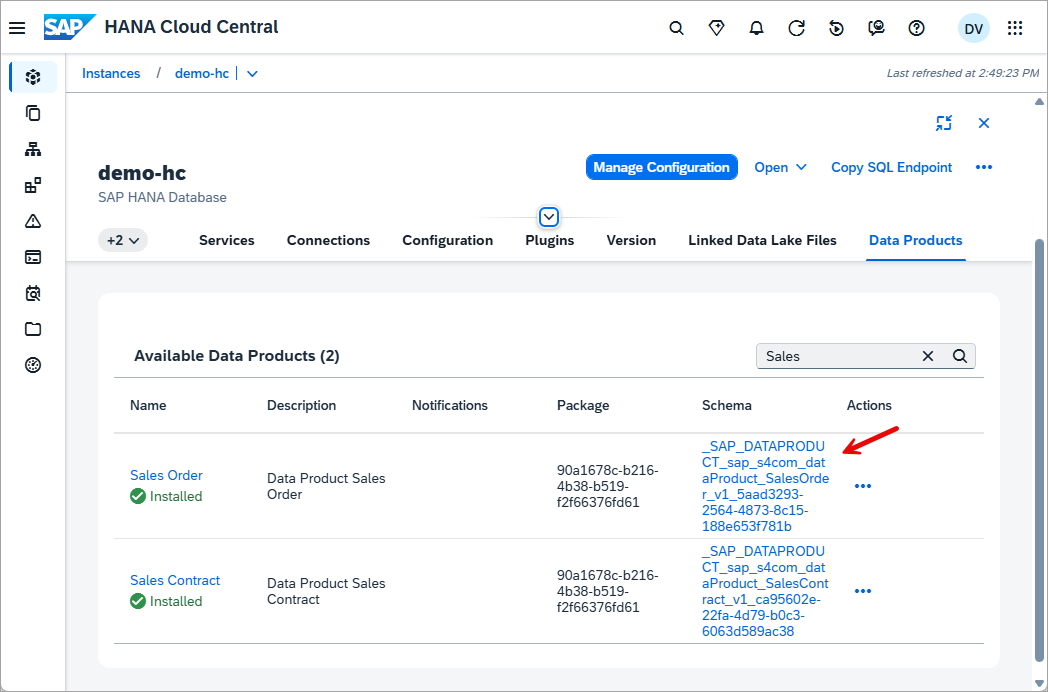This screenshot has height=692, width=1048.
Task: Open actions menu for Sales Contract row
Action: [863, 591]
